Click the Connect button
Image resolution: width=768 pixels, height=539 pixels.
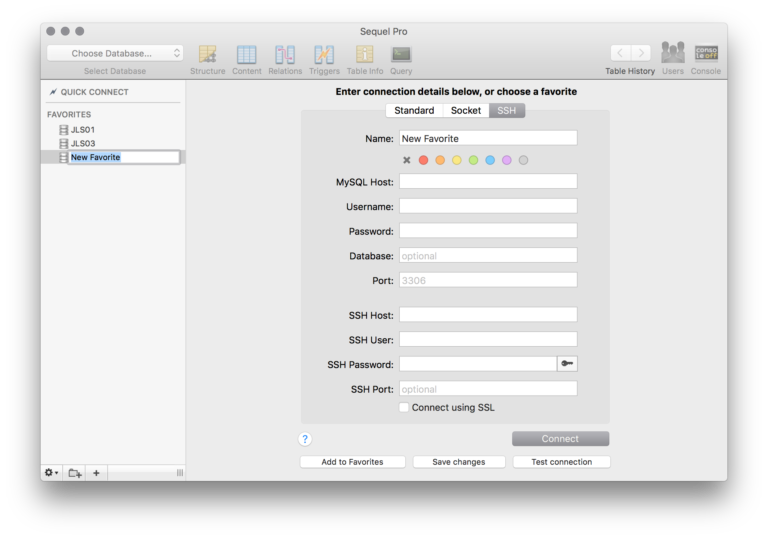(x=561, y=439)
